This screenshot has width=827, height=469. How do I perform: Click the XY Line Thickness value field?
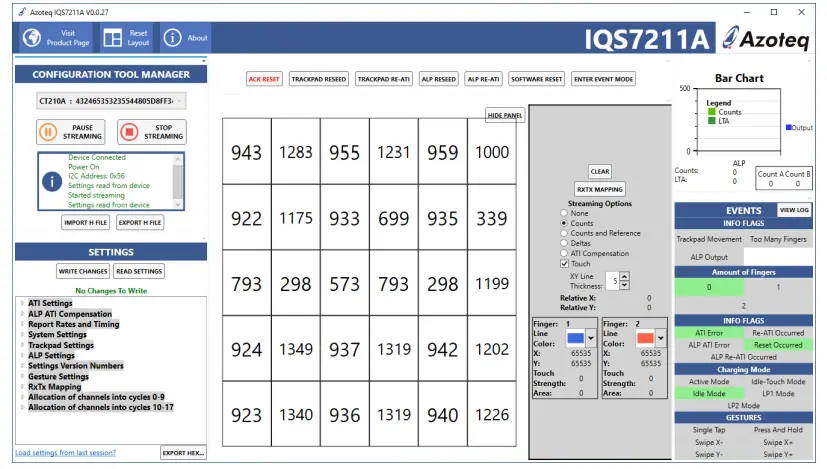coord(613,281)
